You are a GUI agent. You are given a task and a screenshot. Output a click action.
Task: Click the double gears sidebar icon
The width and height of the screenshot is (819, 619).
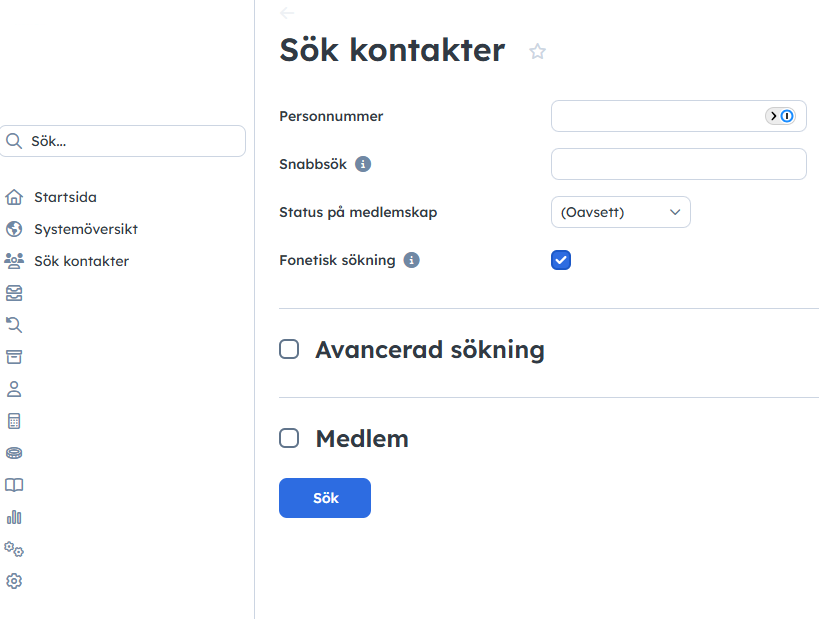pos(14,549)
